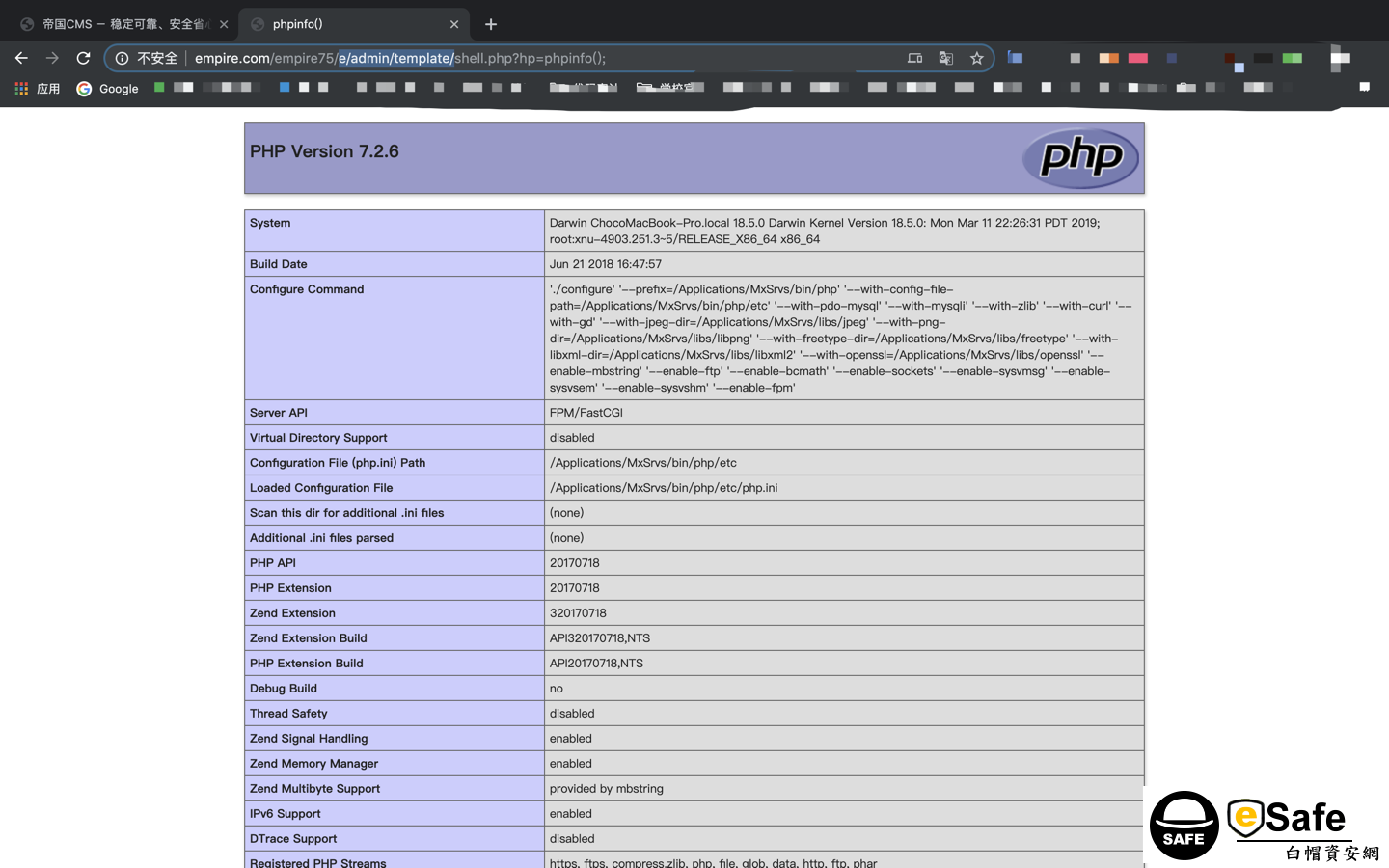The width and height of the screenshot is (1389, 868).
Task: Click the IPv6 Support label
Action: [286, 814]
